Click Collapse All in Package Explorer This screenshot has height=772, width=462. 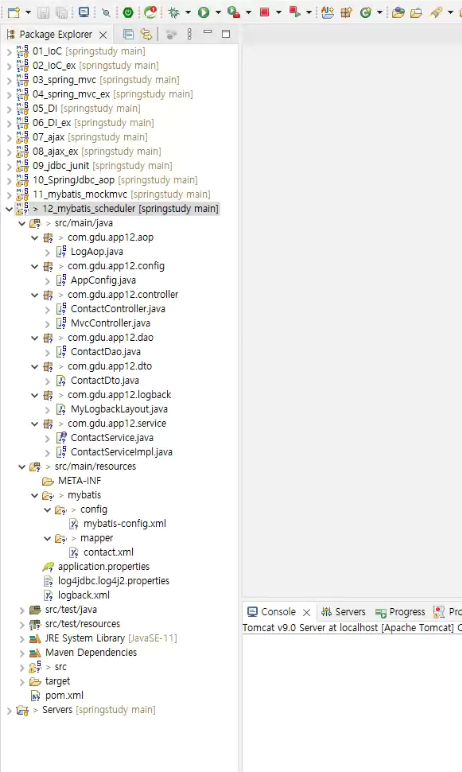tap(128, 34)
